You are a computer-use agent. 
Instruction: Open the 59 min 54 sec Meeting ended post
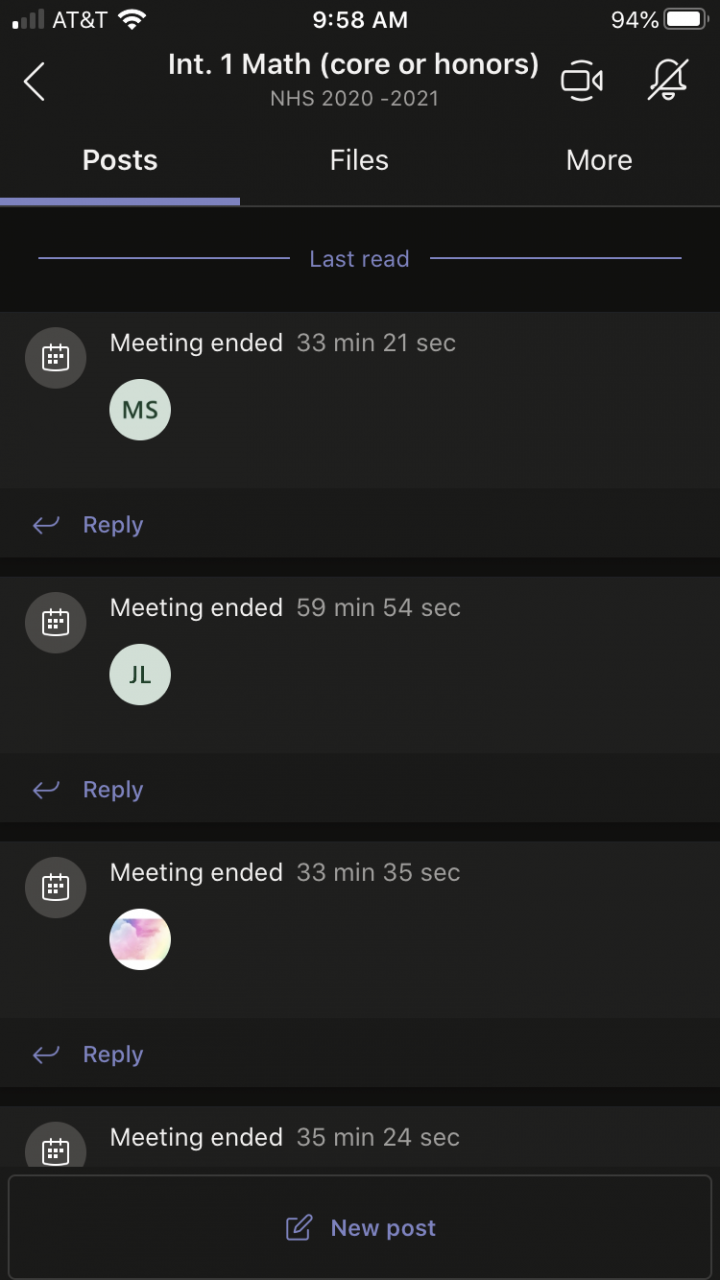(x=285, y=608)
